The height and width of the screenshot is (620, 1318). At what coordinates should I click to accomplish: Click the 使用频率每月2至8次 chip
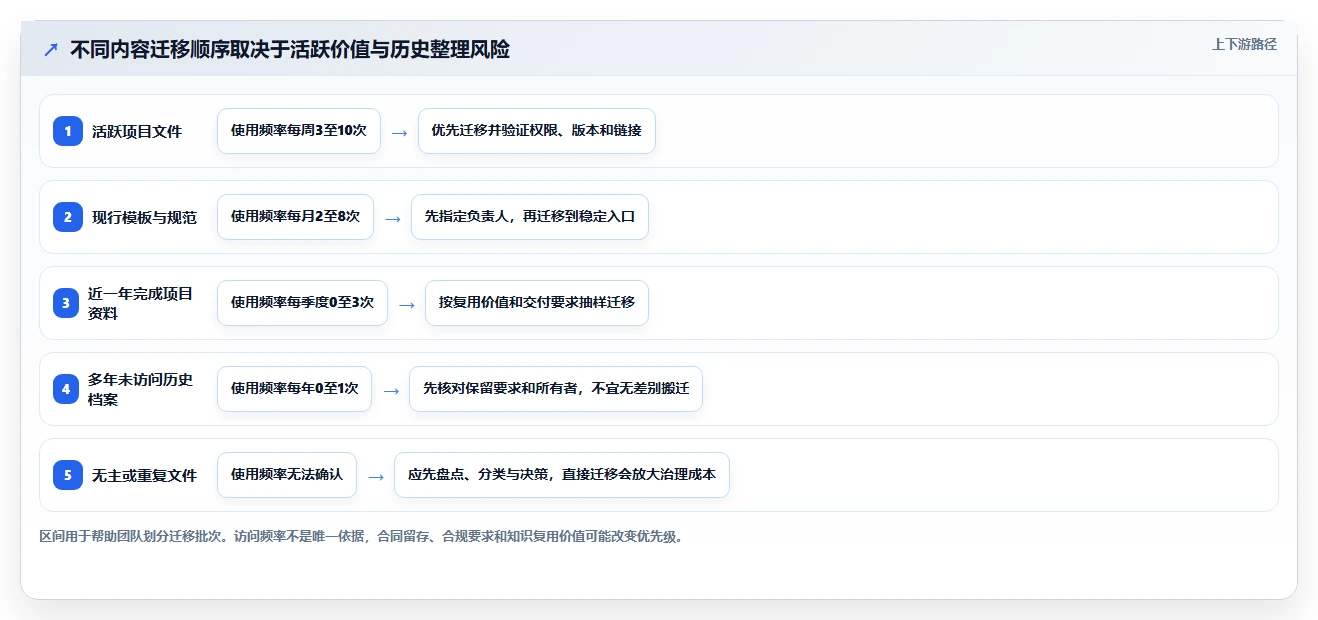[x=295, y=217]
